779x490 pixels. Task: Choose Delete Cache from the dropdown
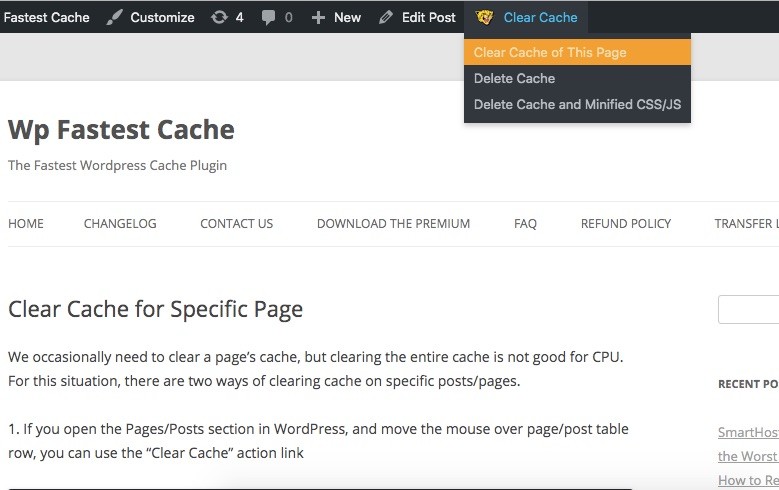(514, 78)
